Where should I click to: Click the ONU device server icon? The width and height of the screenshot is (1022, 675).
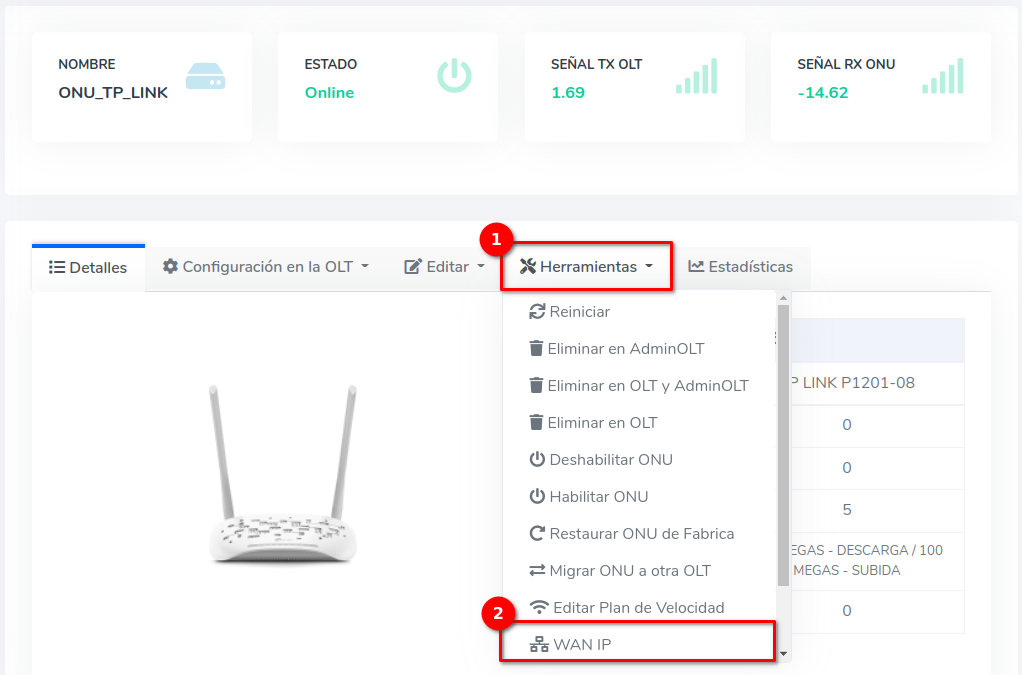[205, 77]
